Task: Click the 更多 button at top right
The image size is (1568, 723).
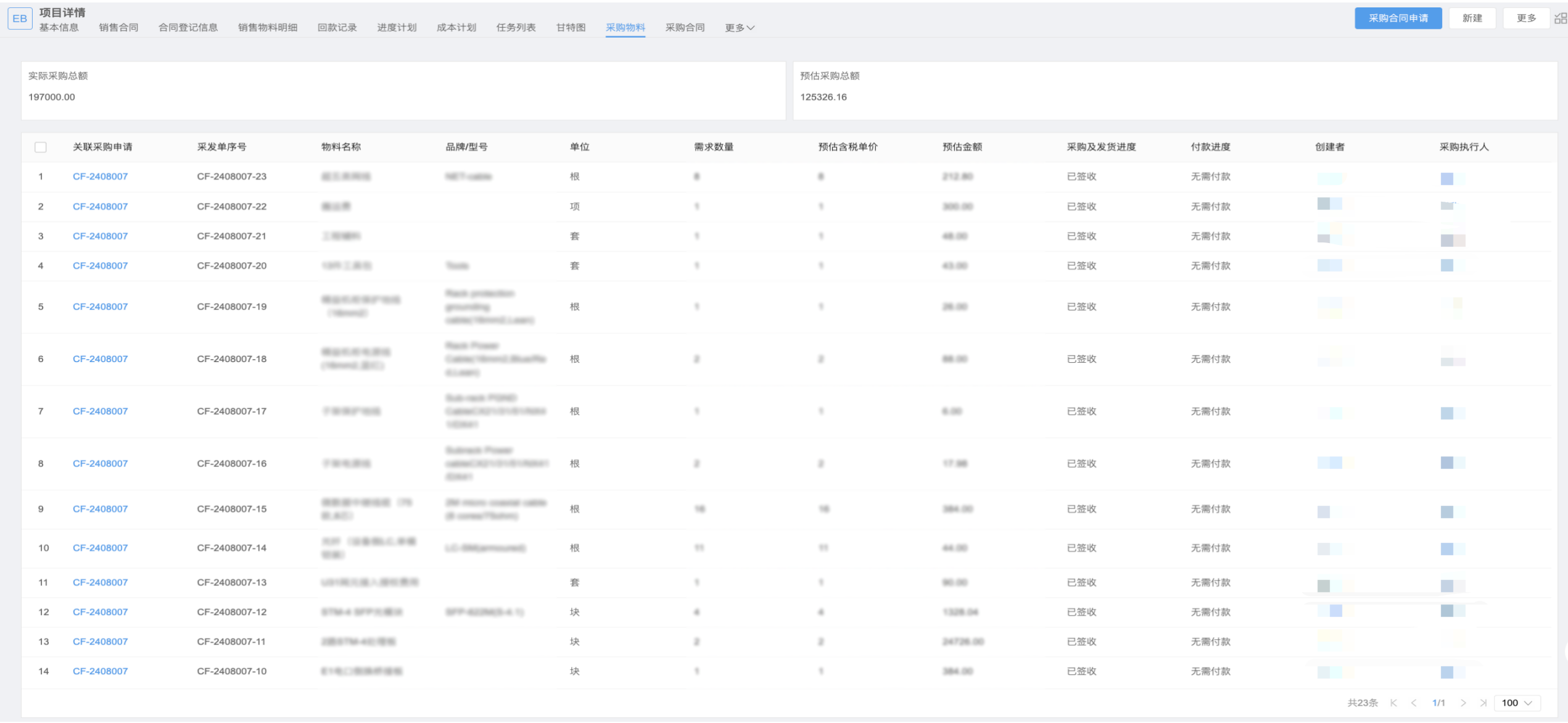Action: (x=1527, y=18)
